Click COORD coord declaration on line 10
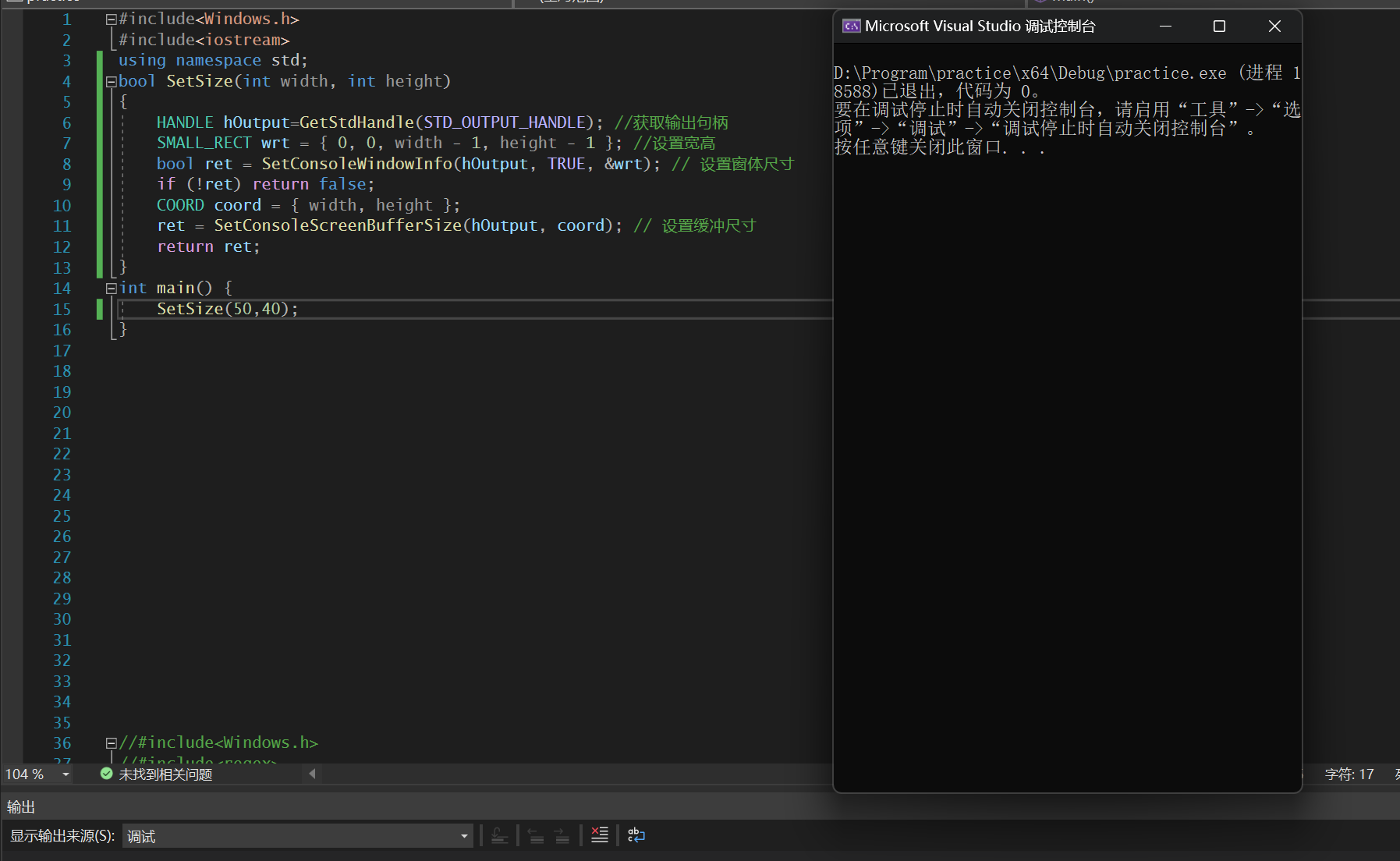This screenshot has width=1400, height=861. point(209,205)
